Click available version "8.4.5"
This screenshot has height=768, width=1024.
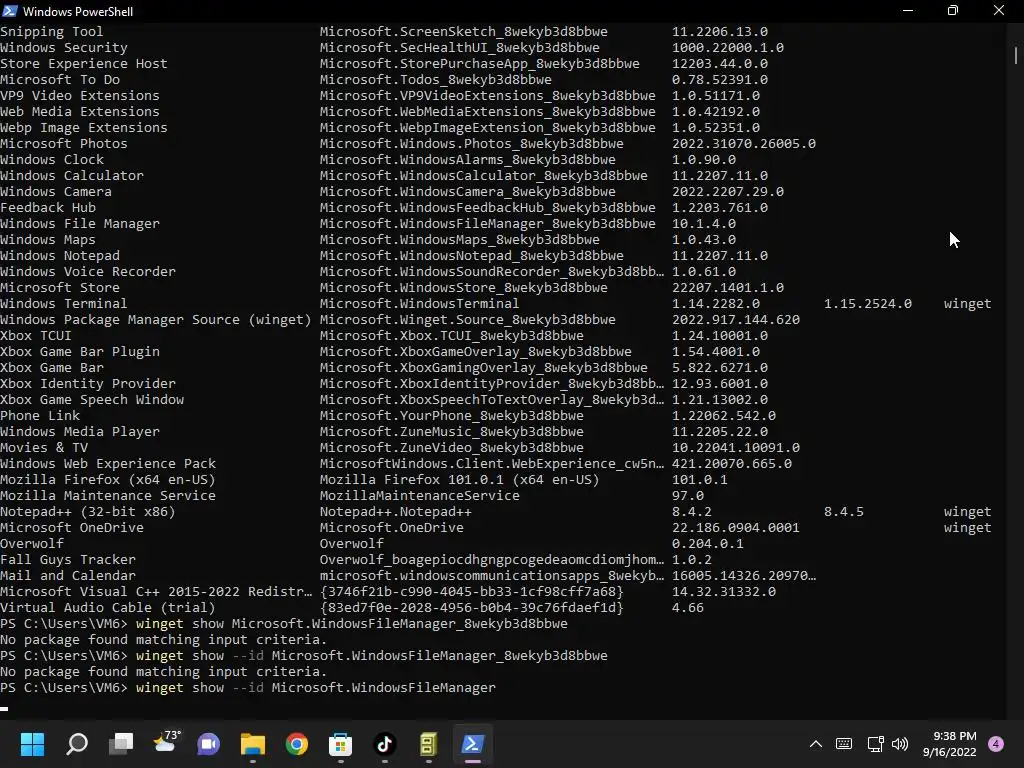844,511
